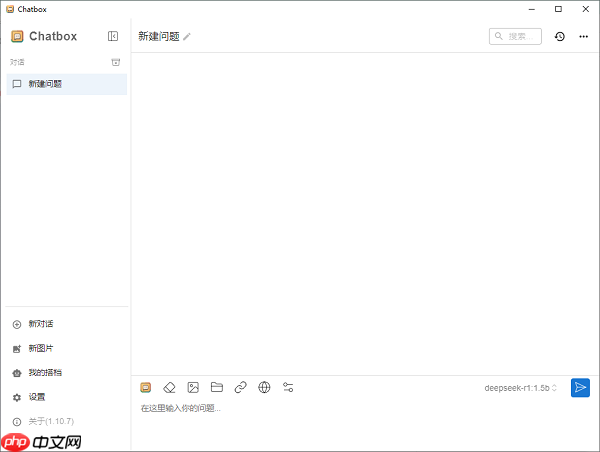Screen dimensions: 600x452
Task: Click the message input box placeholder
Action: (x=181, y=408)
